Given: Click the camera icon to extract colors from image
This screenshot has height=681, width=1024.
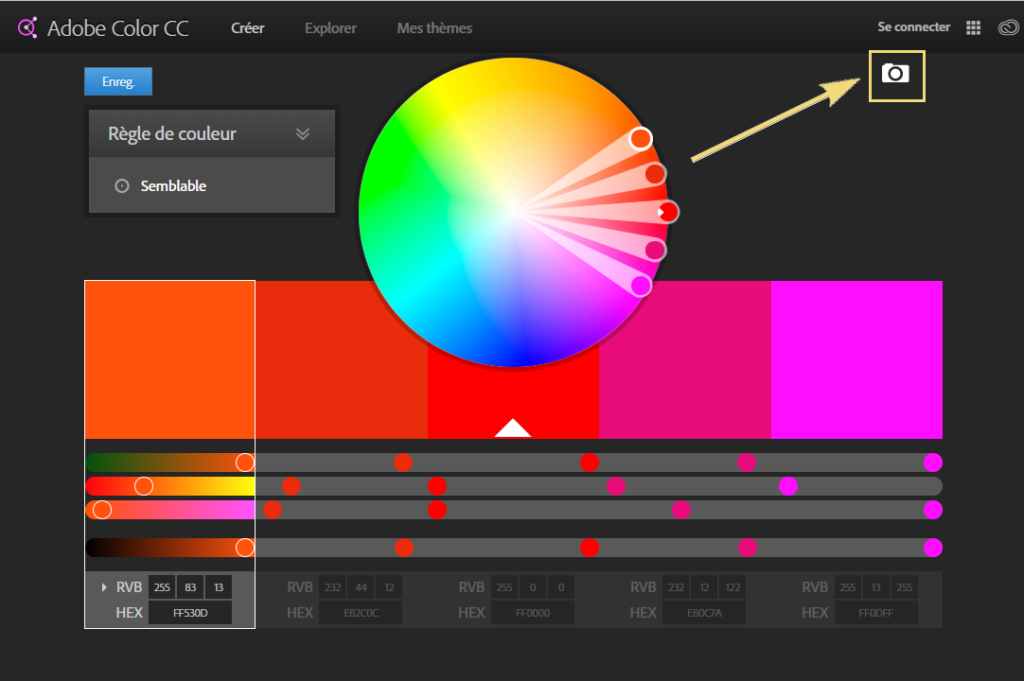Looking at the screenshot, I should pyautogui.click(x=896, y=76).
